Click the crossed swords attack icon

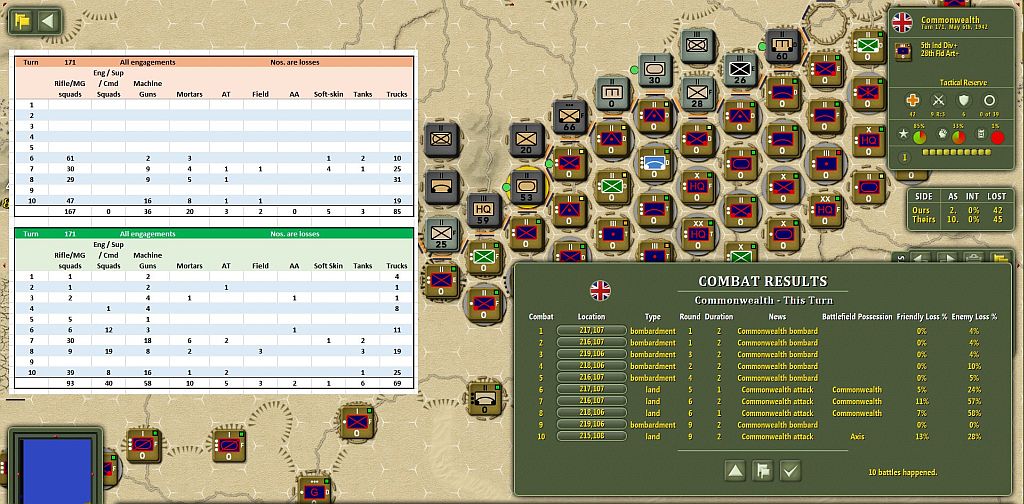click(x=938, y=101)
